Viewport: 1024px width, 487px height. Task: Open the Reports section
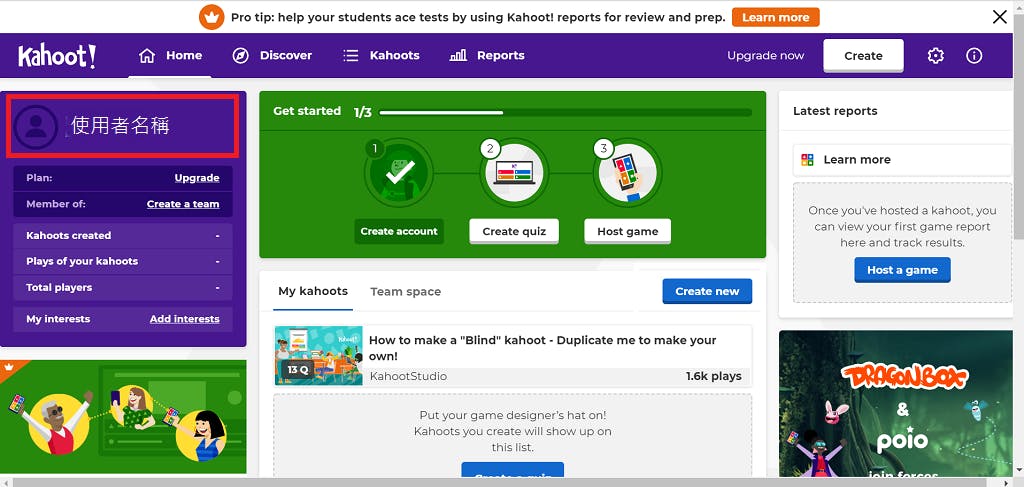coord(487,56)
